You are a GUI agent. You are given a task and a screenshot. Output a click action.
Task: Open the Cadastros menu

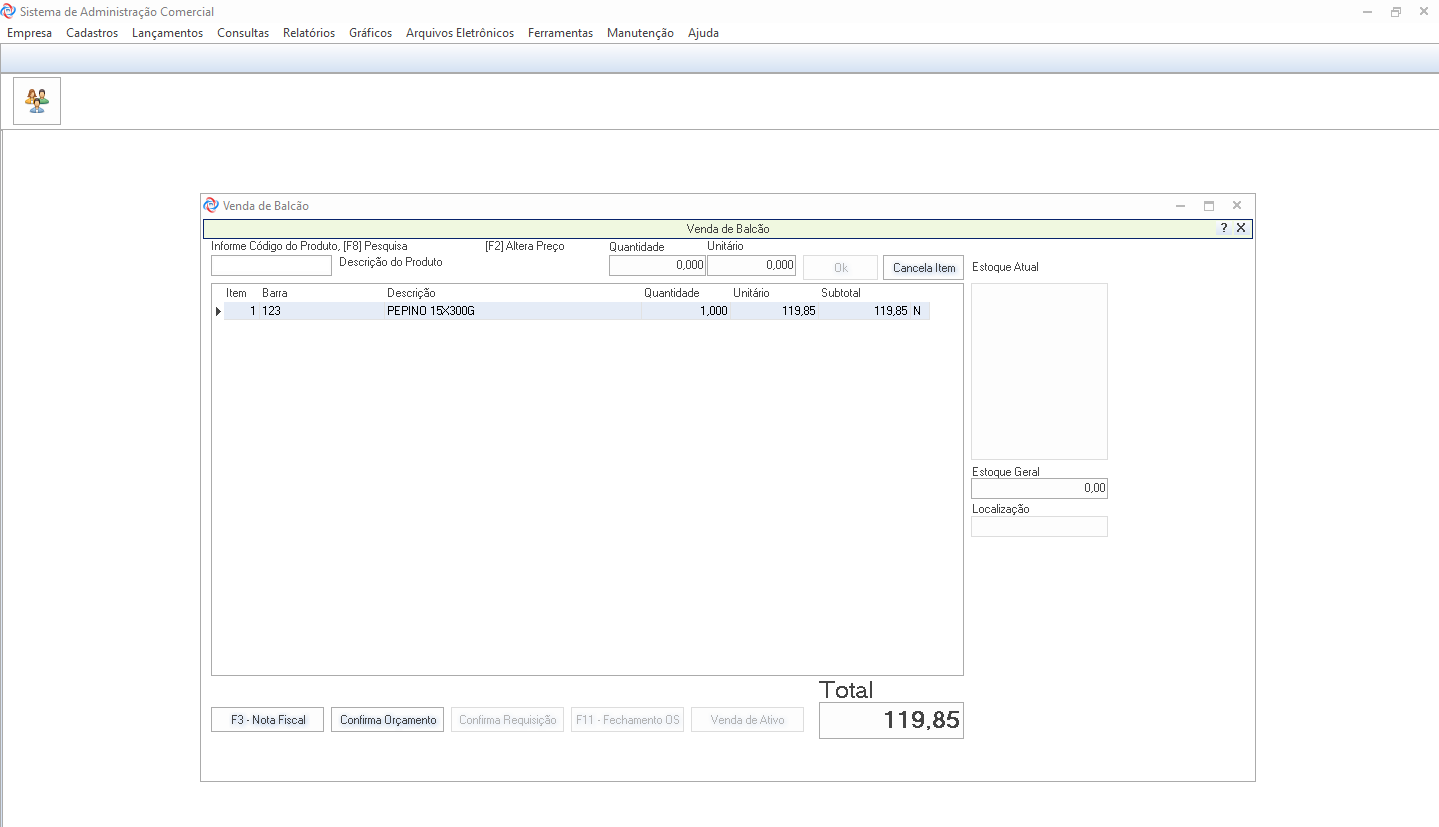click(92, 33)
